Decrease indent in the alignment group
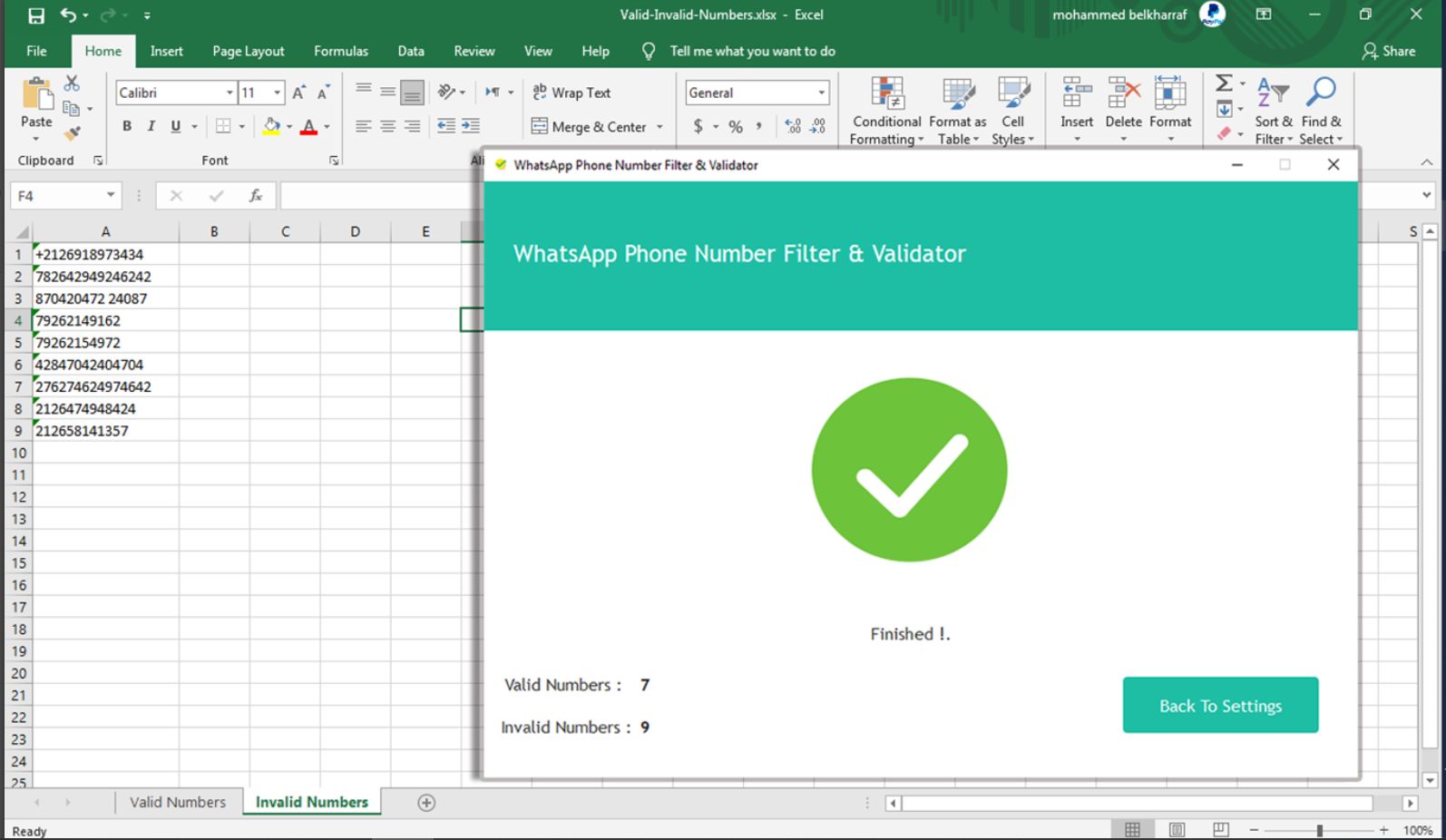The image size is (1446, 840). (446, 126)
